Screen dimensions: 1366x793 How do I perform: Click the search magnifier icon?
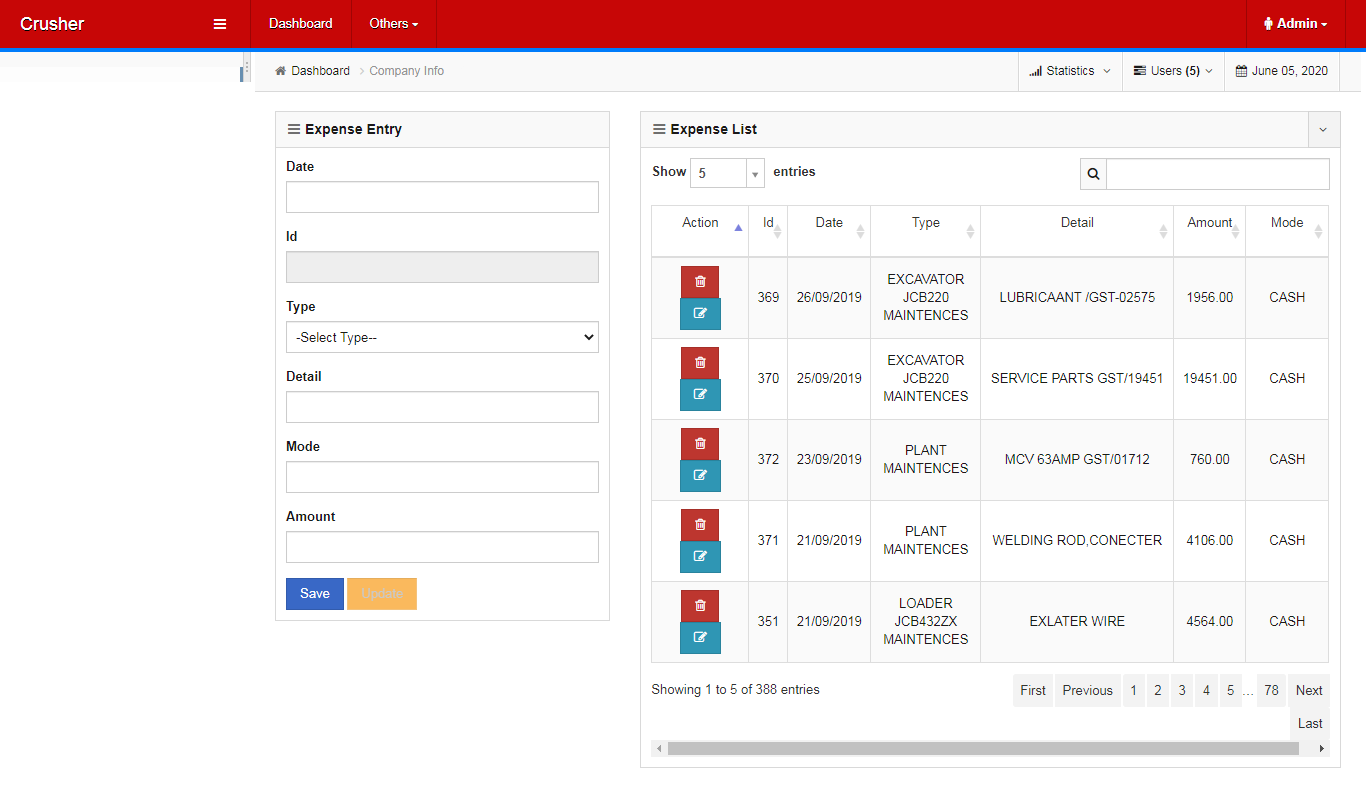coord(1093,174)
